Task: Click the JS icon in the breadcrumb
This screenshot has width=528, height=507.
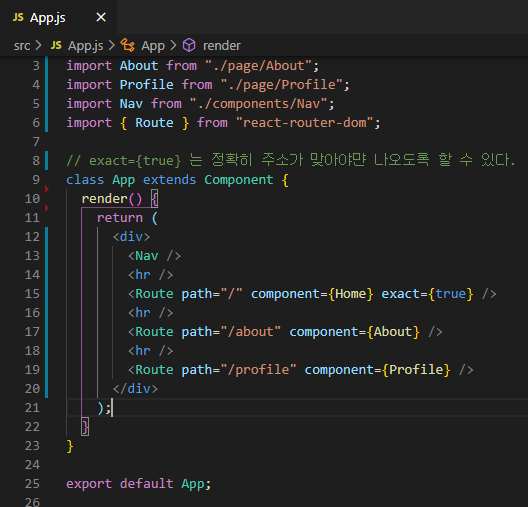Action: coord(56,45)
